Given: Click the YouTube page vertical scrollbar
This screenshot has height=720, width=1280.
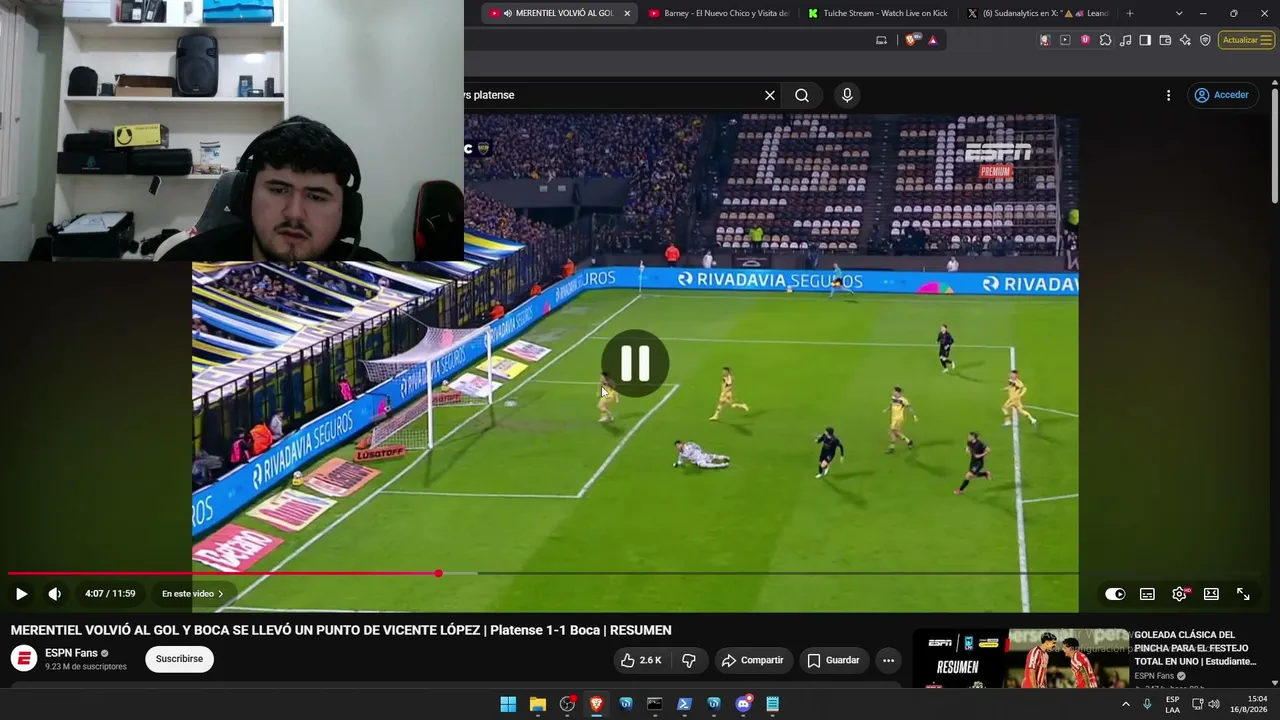Looking at the screenshot, I should pyautogui.click(x=1275, y=148).
